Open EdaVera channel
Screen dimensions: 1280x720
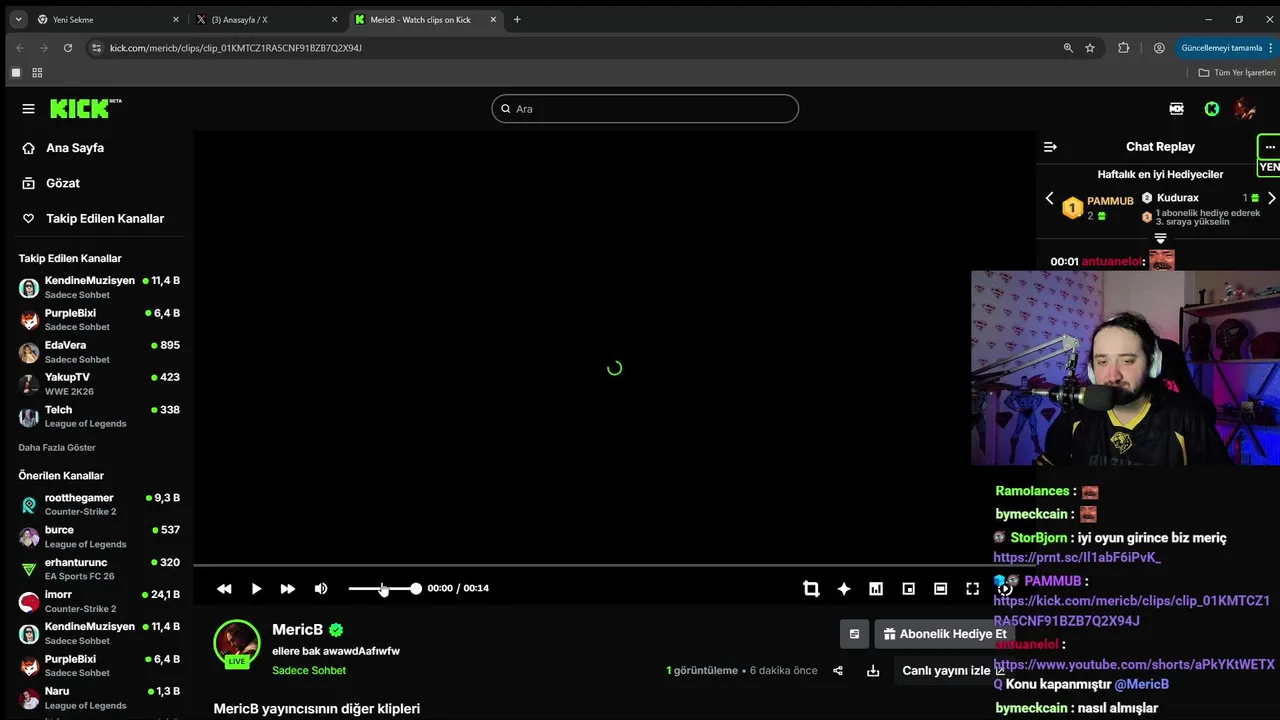click(99, 352)
